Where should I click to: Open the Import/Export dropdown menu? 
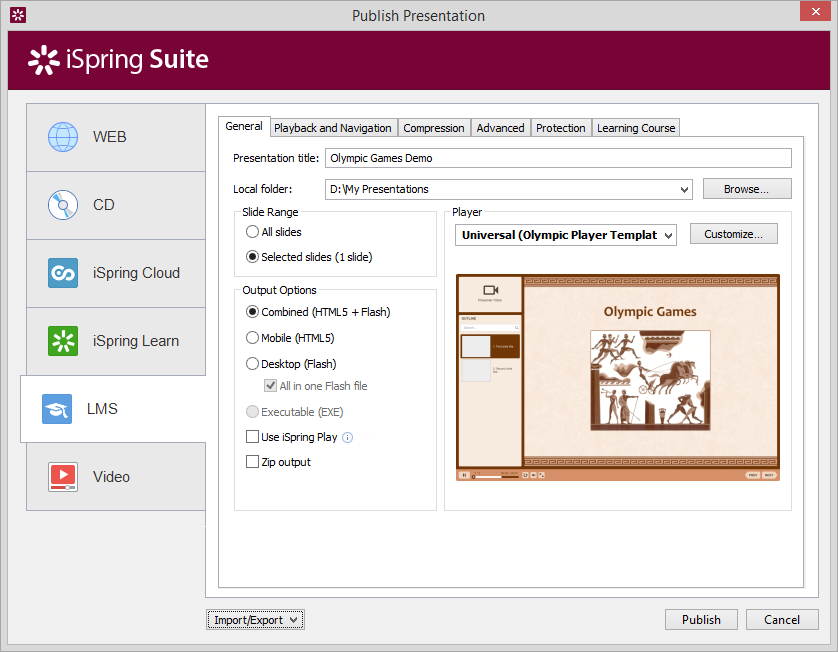255,620
